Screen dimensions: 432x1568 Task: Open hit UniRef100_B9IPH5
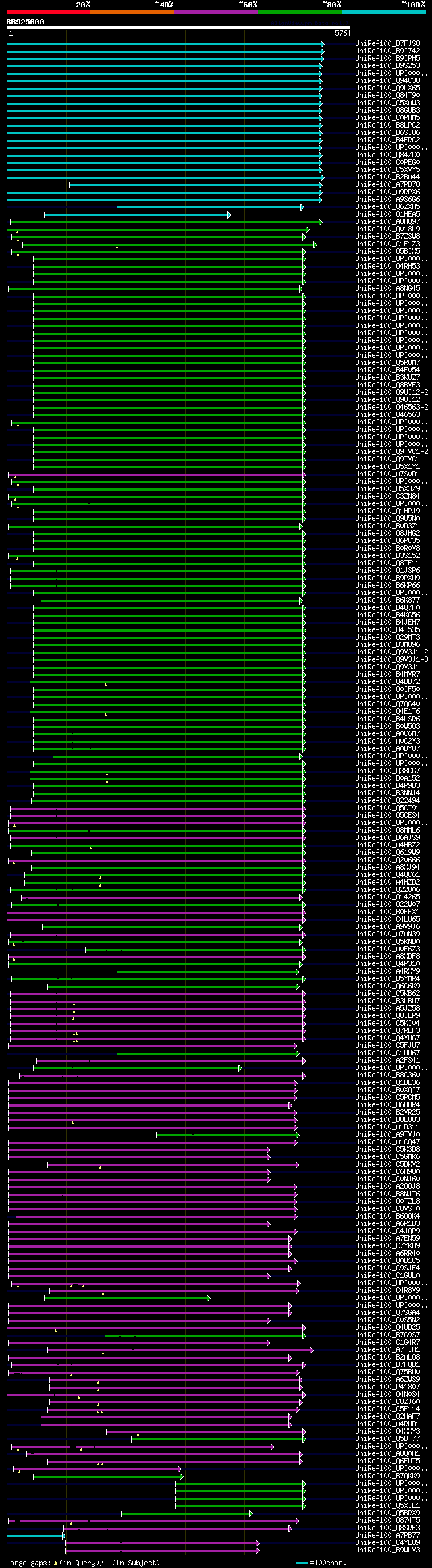tap(387, 59)
